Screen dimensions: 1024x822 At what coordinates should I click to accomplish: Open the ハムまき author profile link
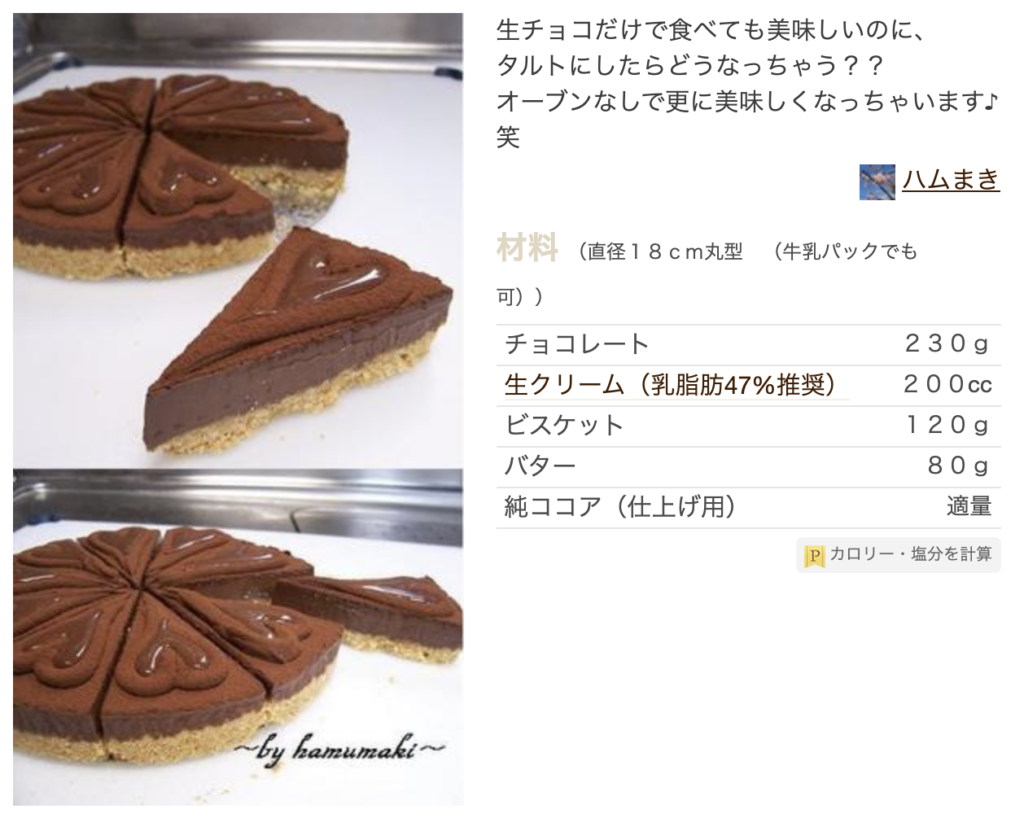(951, 179)
